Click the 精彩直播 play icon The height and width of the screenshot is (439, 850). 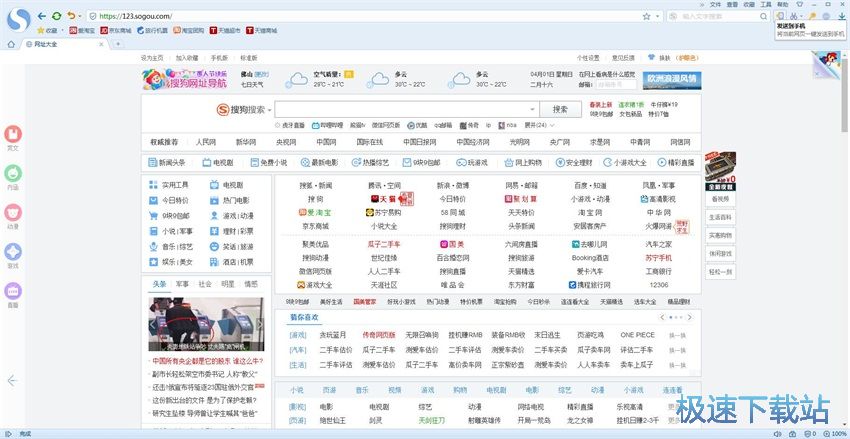click(661, 162)
